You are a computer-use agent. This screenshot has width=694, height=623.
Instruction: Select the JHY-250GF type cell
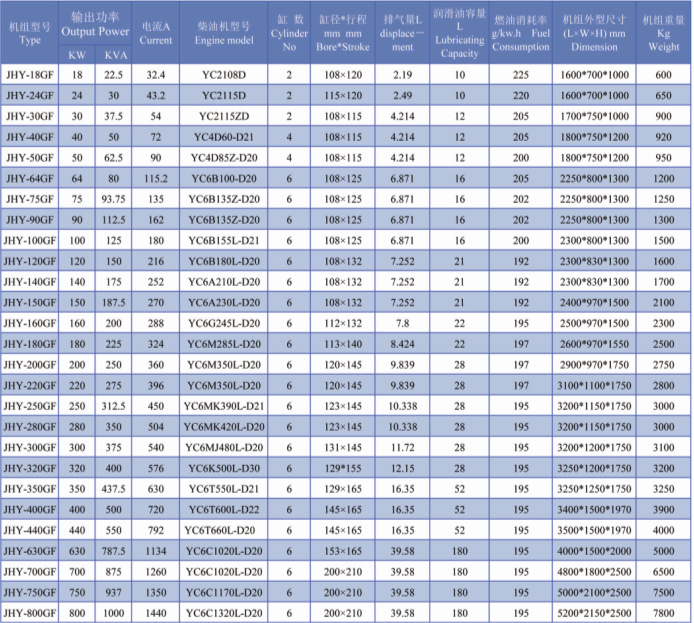click(x=30, y=406)
